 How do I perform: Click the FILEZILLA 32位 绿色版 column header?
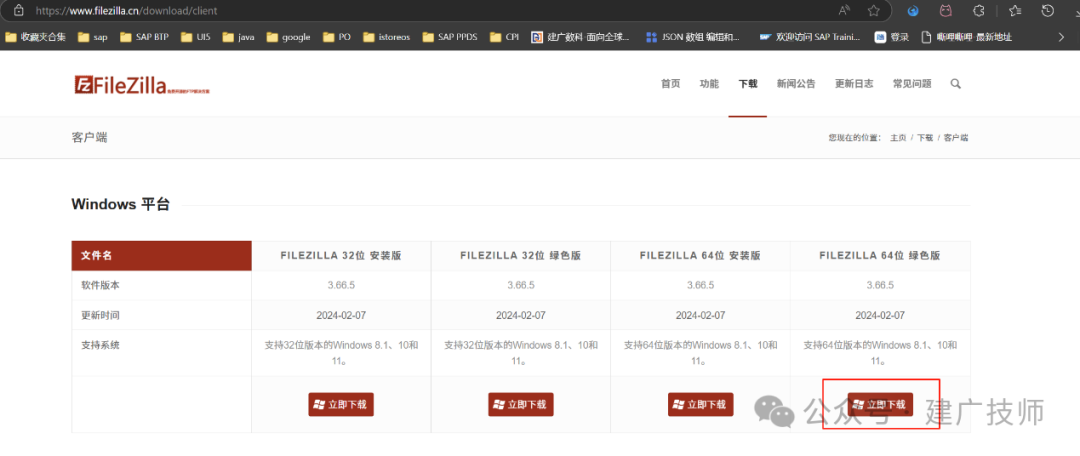[521, 256]
